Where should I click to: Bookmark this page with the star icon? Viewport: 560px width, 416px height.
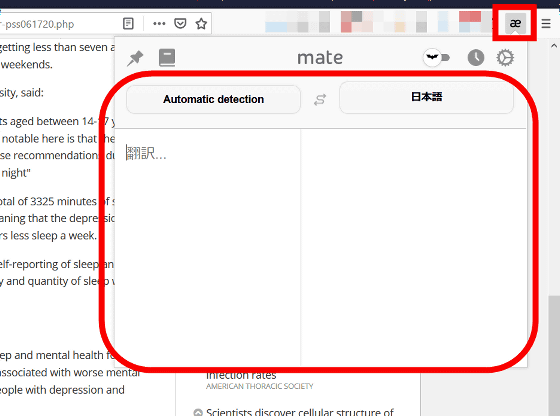coord(201,24)
